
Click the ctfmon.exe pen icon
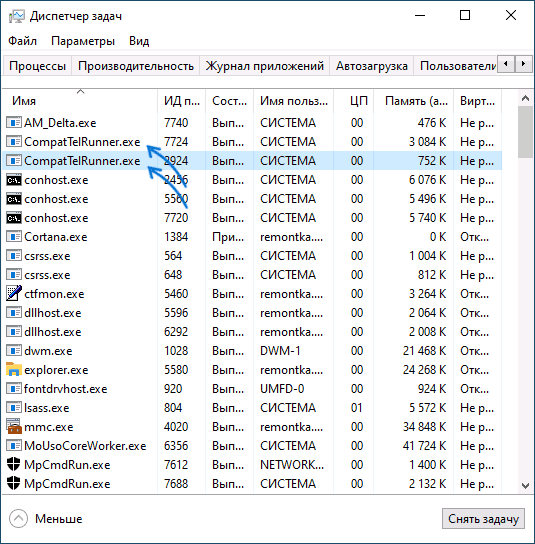(x=14, y=294)
